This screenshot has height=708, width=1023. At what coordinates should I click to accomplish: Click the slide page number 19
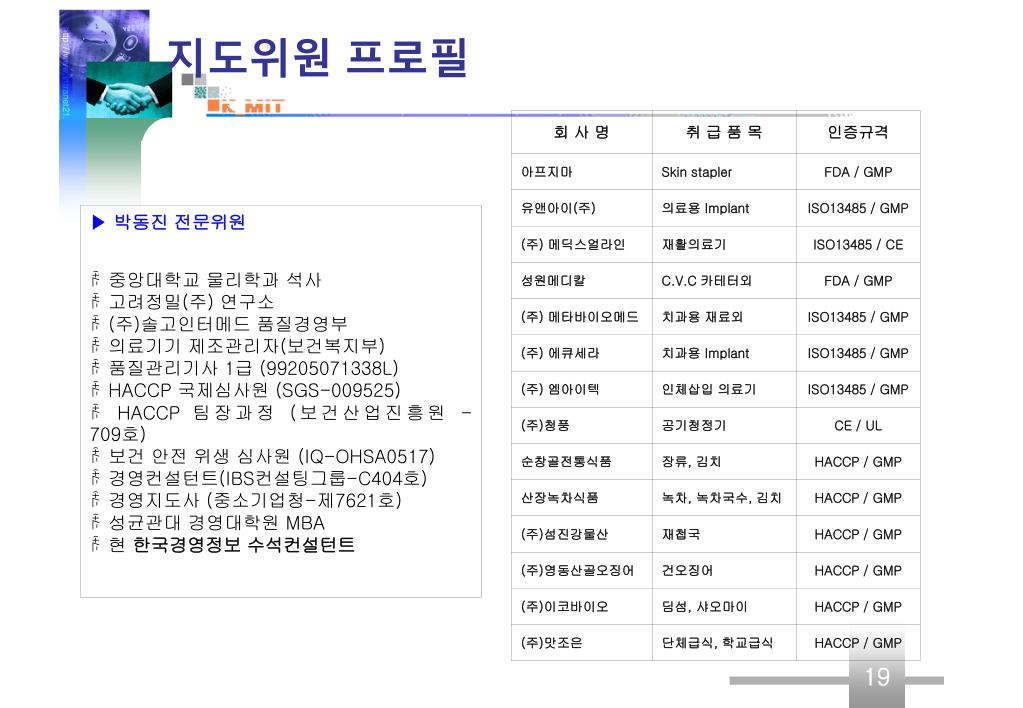(x=877, y=677)
